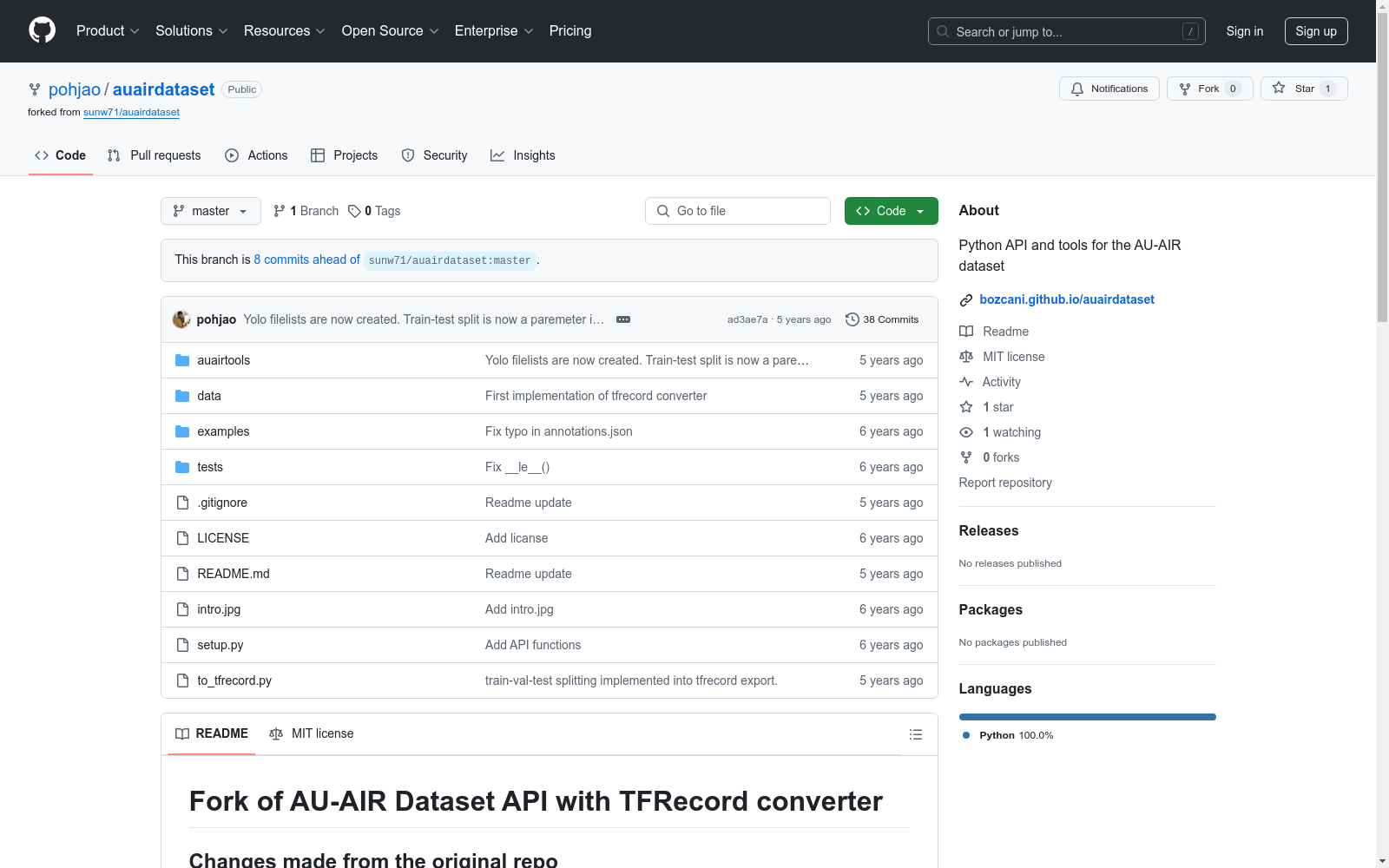Click the history clock icon beside 38 Commits

(x=852, y=319)
